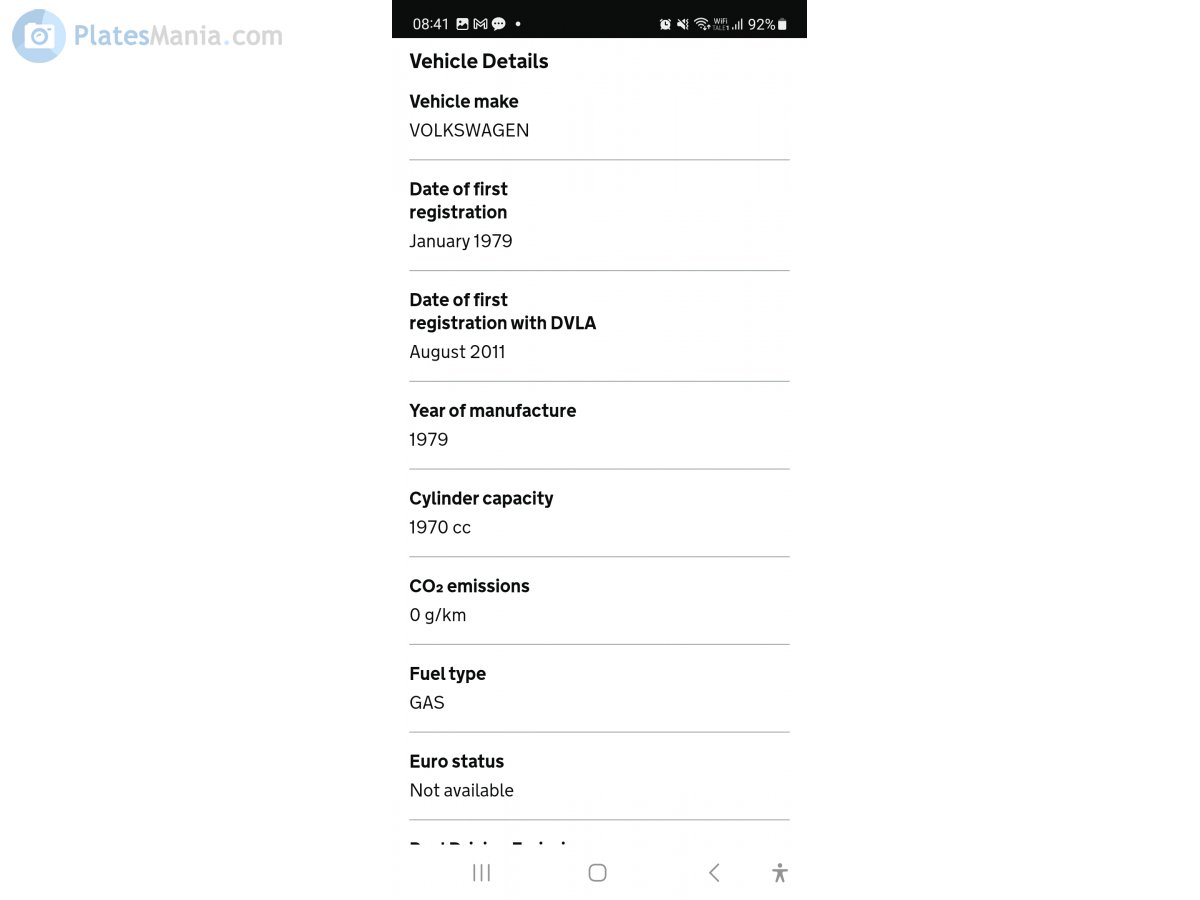Tap the Wi-Fi signal status icon
Viewport: 1200px width, 900px height.
point(702,24)
